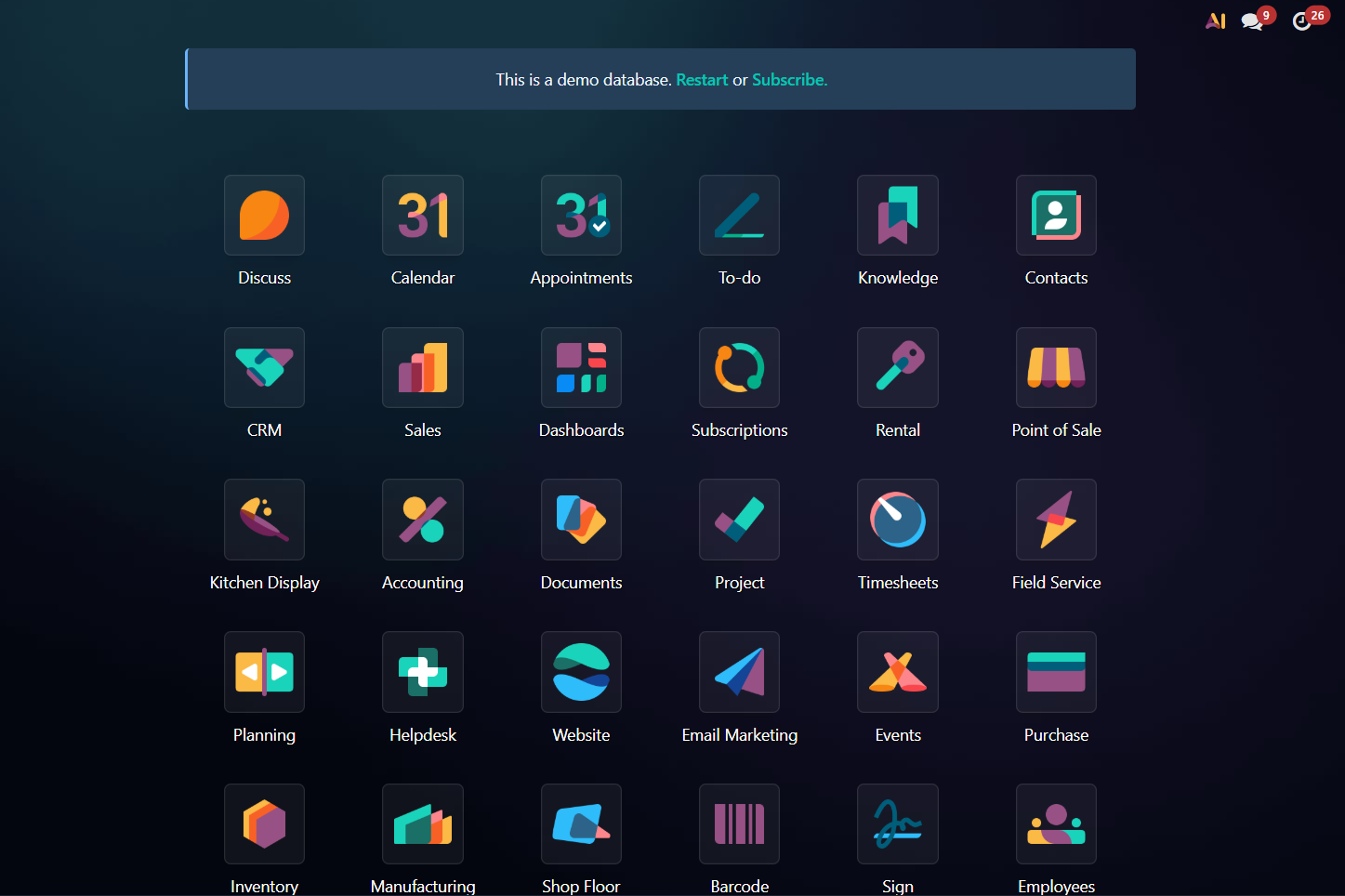
Task: Open the Subscriptions app icon
Action: 739,368
